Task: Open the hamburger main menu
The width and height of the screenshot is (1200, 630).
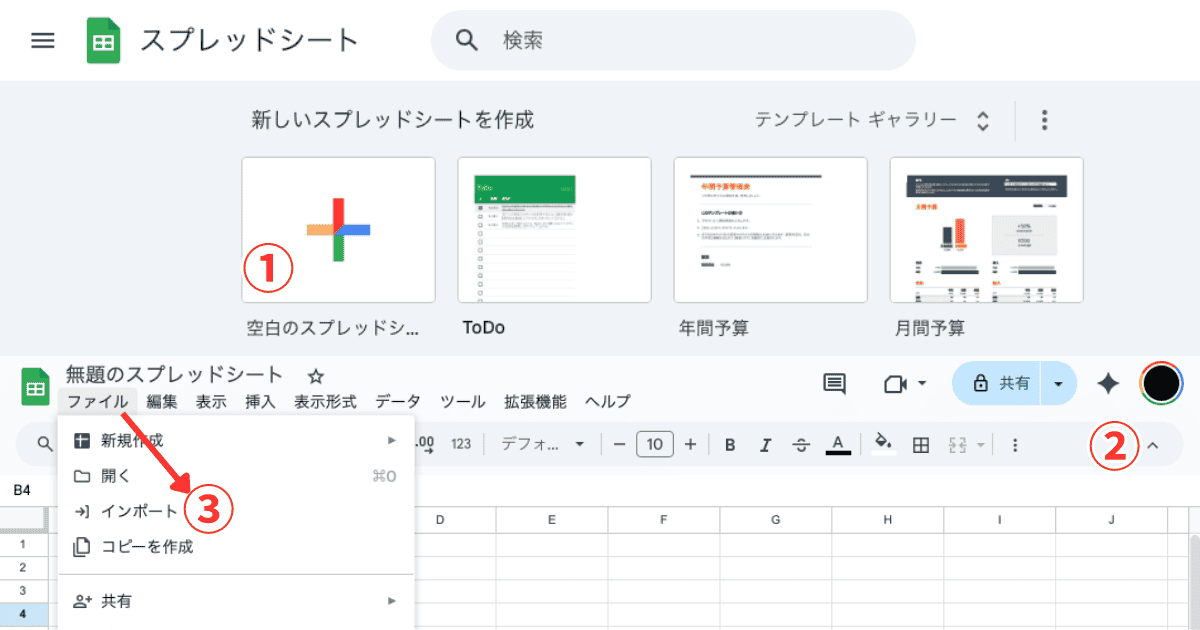Action: coord(43,40)
